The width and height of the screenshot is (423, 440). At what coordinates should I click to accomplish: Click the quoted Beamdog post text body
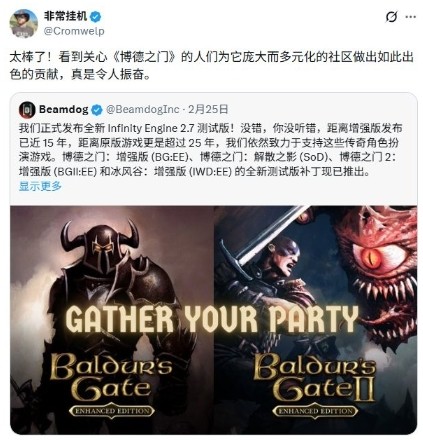pos(211,150)
